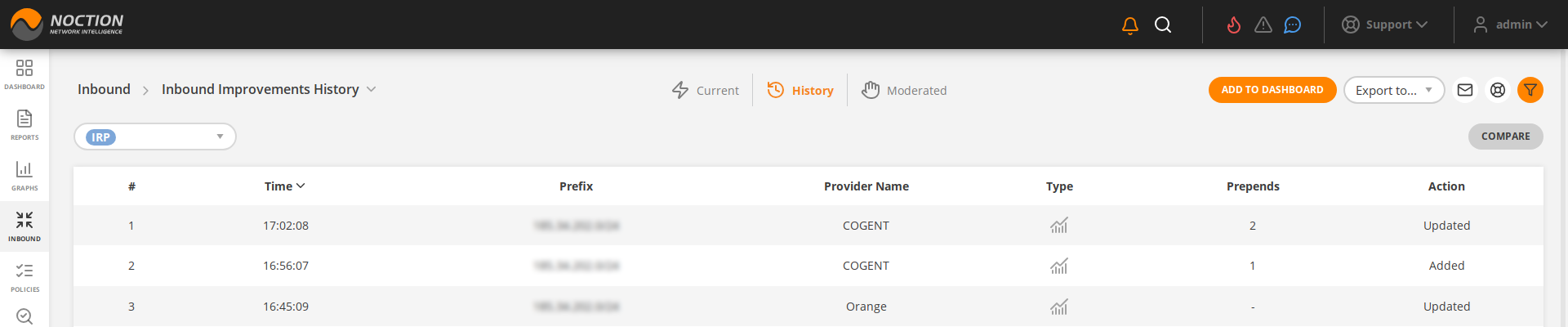This screenshot has width=1568, height=327.
Task: Switch to the Moderated tab
Action: 905,90
